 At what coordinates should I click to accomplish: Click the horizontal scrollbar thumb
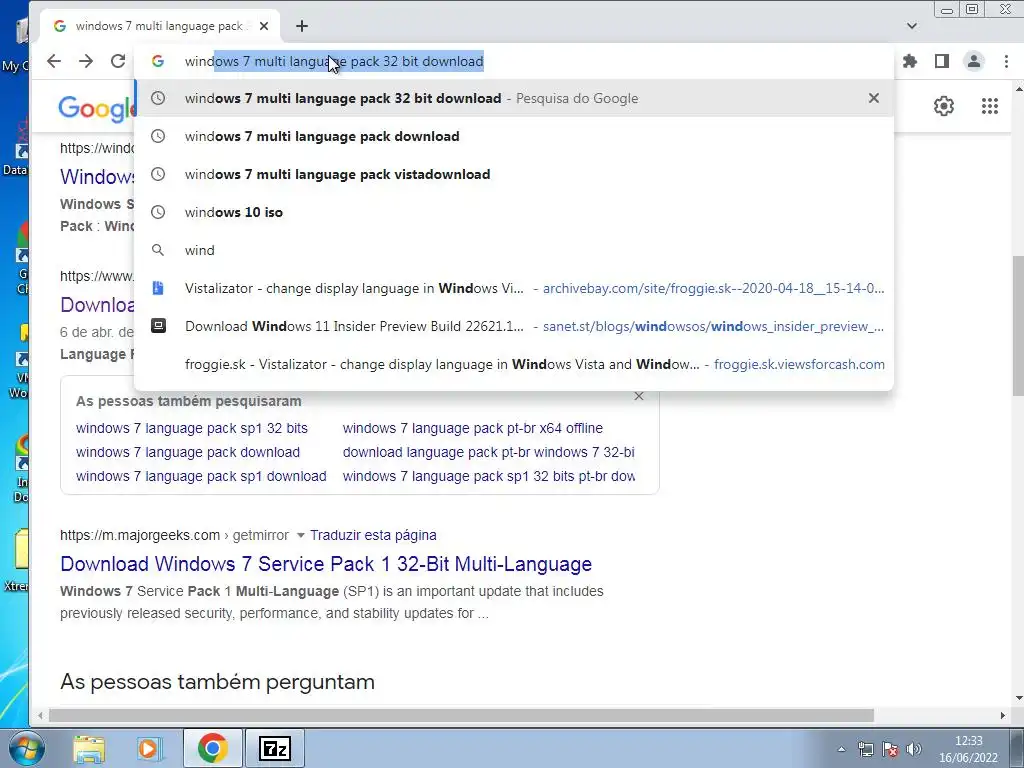click(x=461, y=716)
